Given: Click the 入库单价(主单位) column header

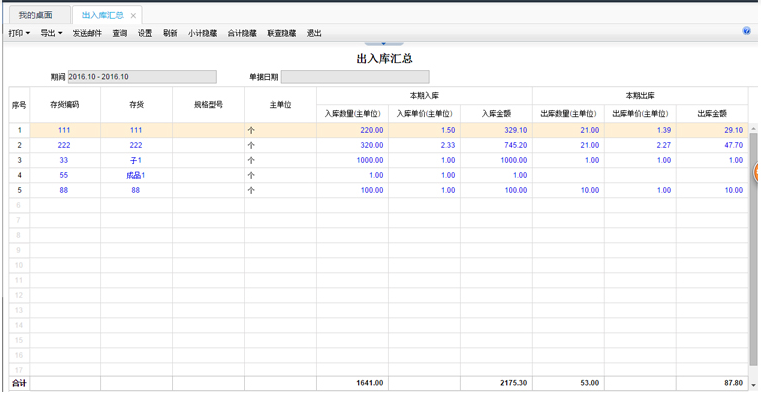Looking at the screenshot, I should [x=424, y=114].
